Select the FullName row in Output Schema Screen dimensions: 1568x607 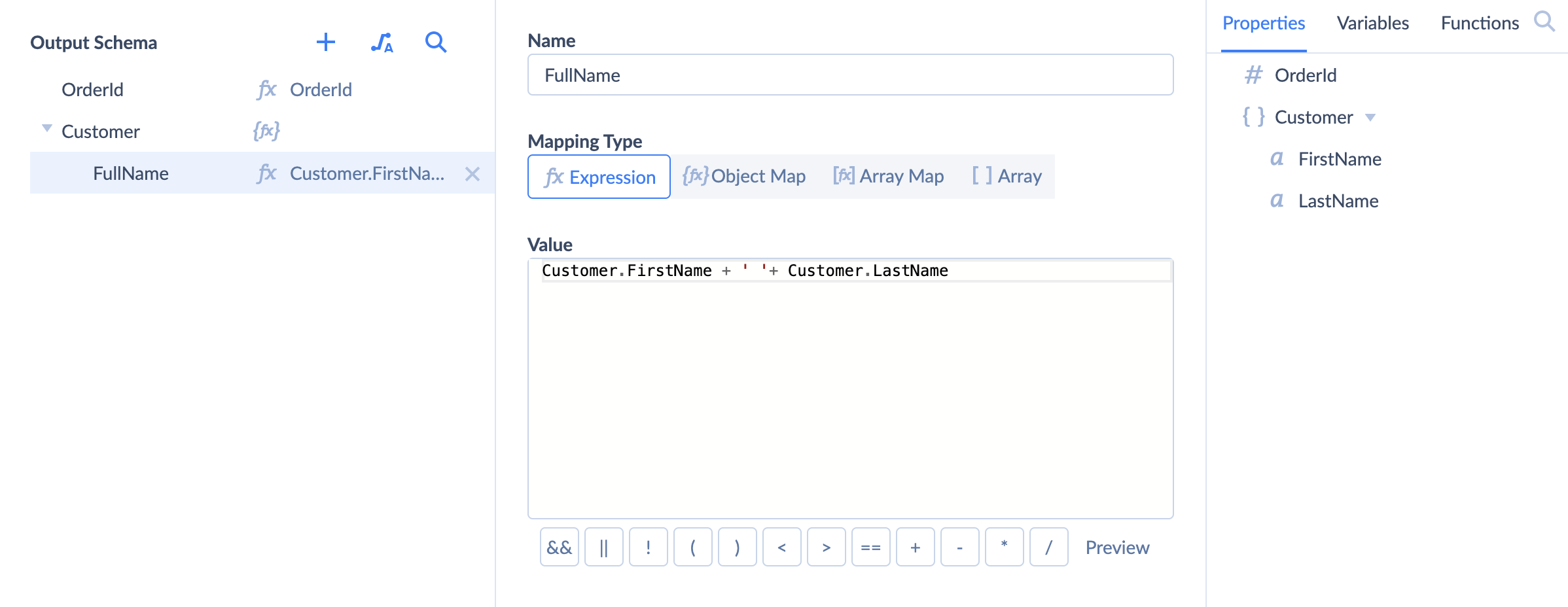pyautogui.click(x=262, y=173)
